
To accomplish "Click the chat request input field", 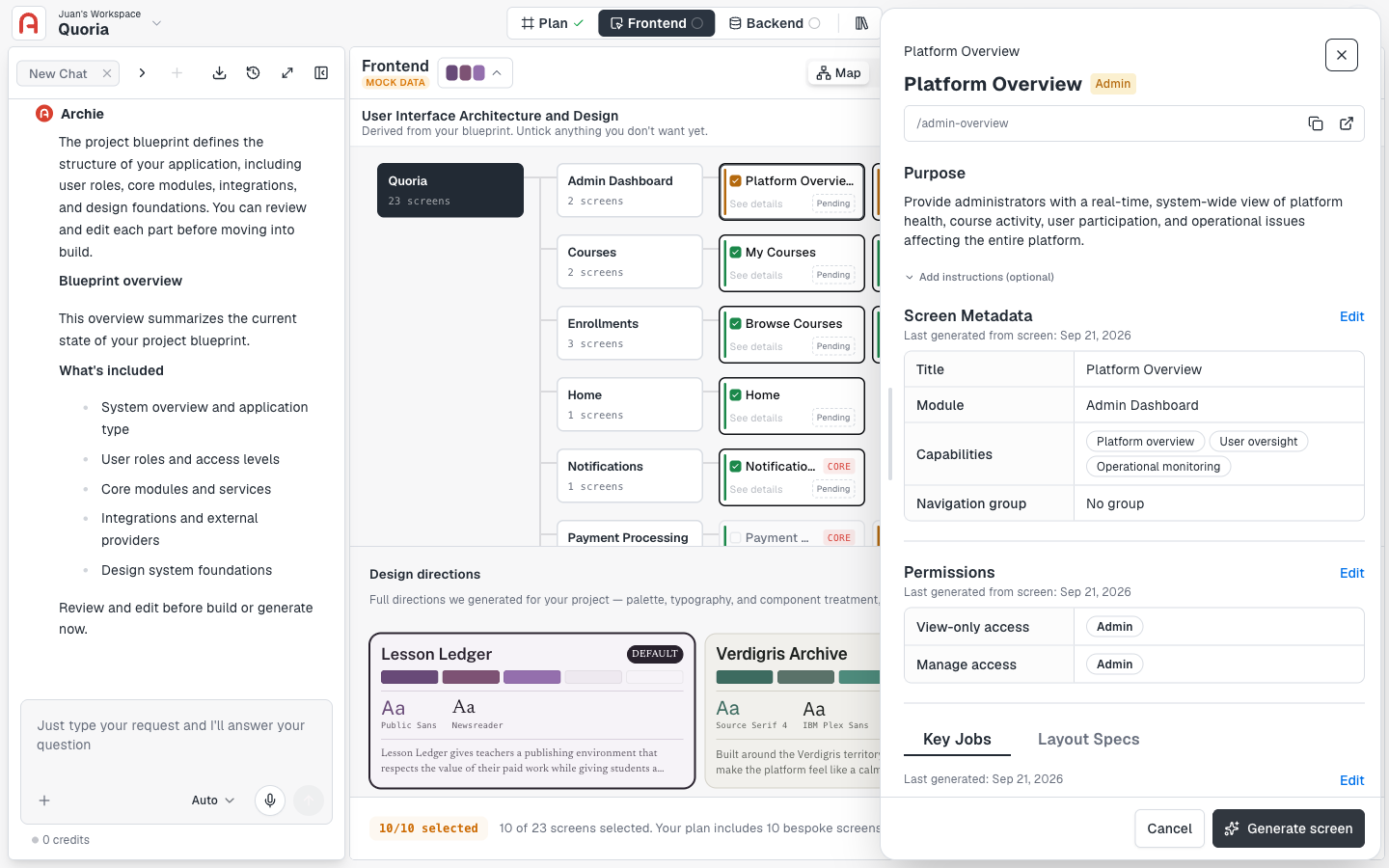I will tap(177, 736).
